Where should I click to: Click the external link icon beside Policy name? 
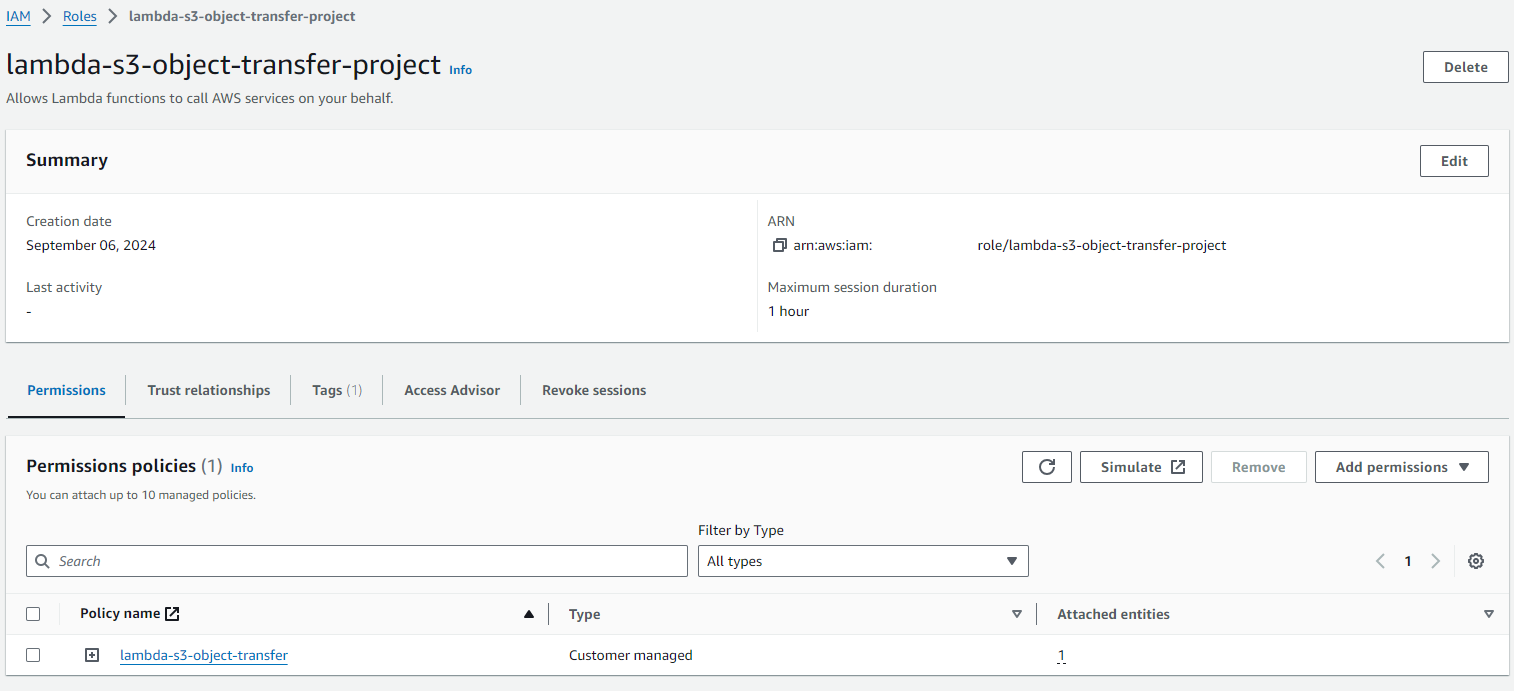(172, 614)
